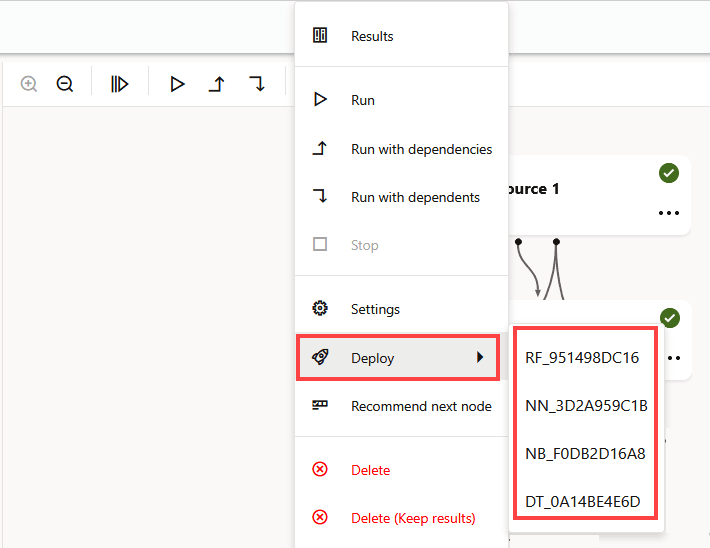Click the zoom in magnifier icon

29,84
